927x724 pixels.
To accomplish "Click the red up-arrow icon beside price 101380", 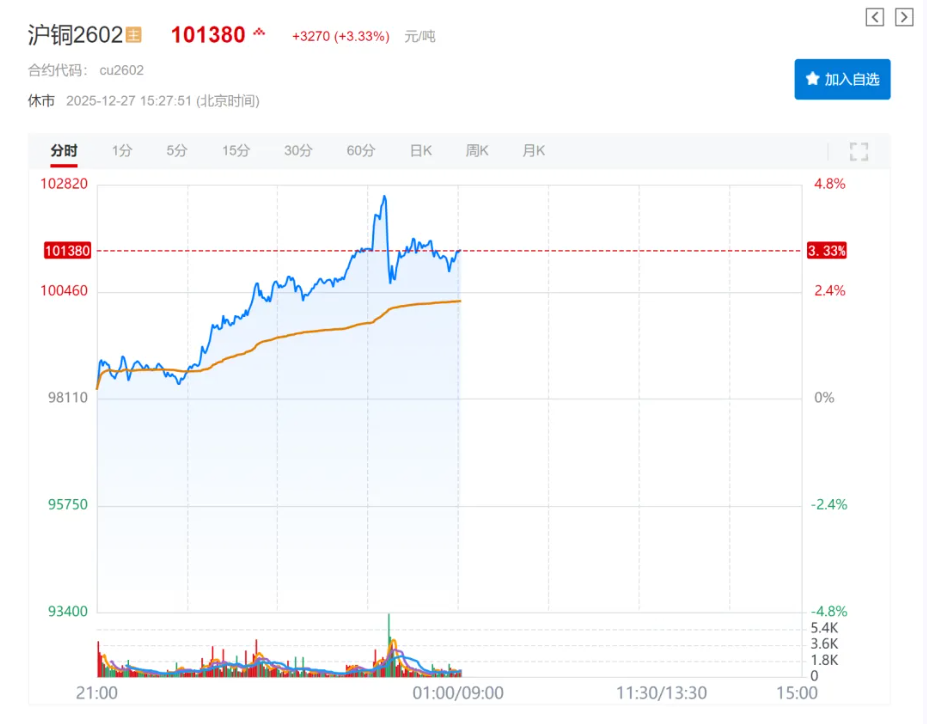I will [260, 32].
